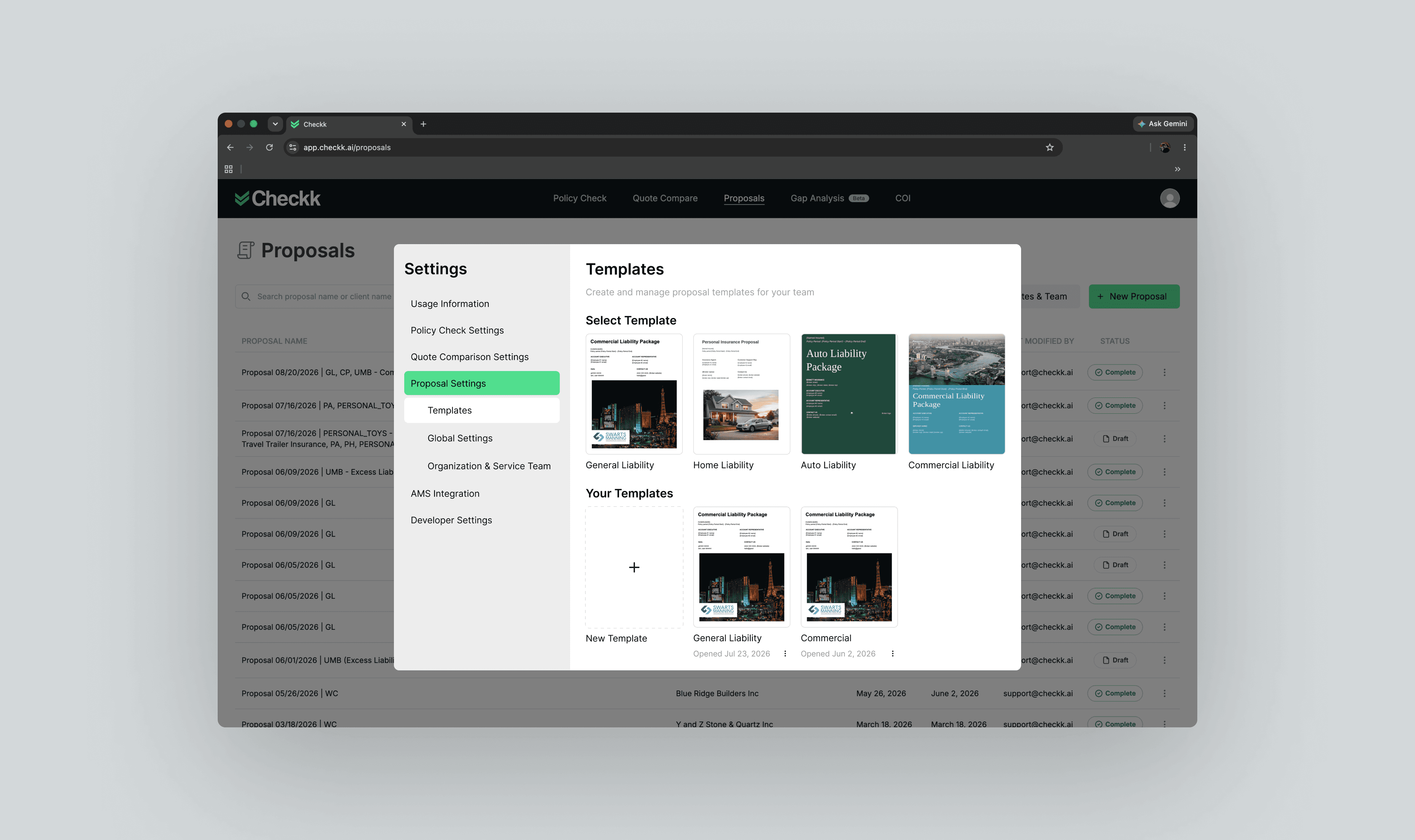Click the browser forward arrow
1415x840 pixels.
249,147
